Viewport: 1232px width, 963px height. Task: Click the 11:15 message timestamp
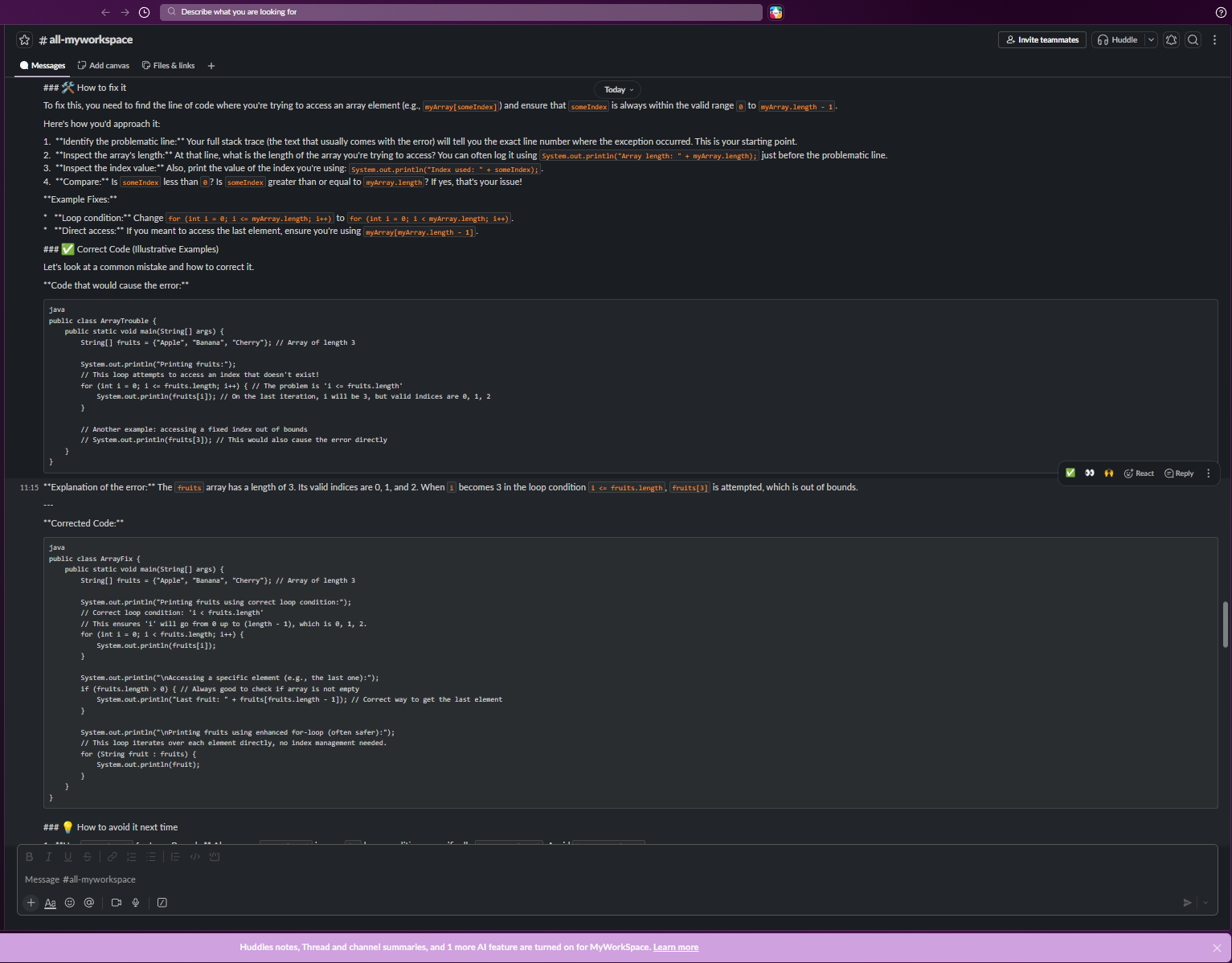(x=29, y=488)
